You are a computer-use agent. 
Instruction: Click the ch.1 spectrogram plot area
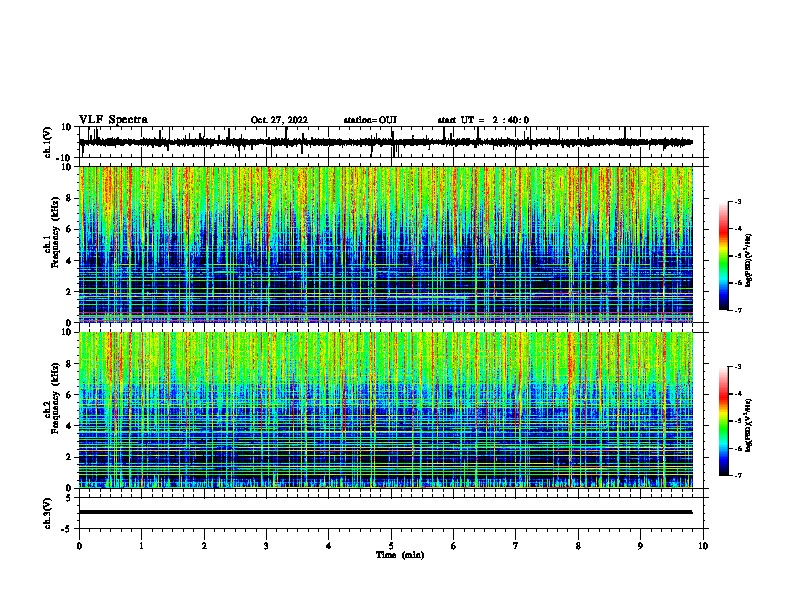tap(386, 244)
